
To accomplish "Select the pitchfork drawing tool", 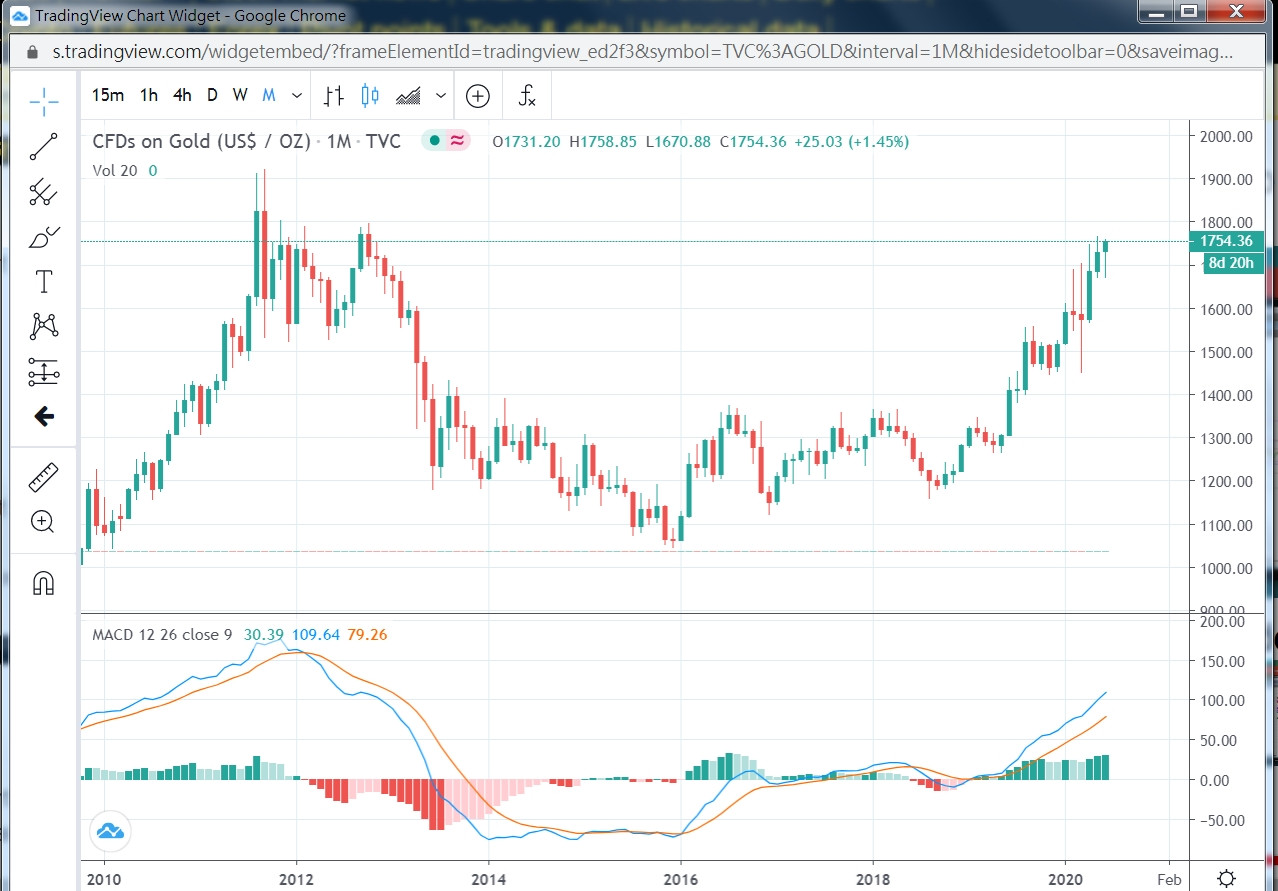I will [x=43, y=192].
